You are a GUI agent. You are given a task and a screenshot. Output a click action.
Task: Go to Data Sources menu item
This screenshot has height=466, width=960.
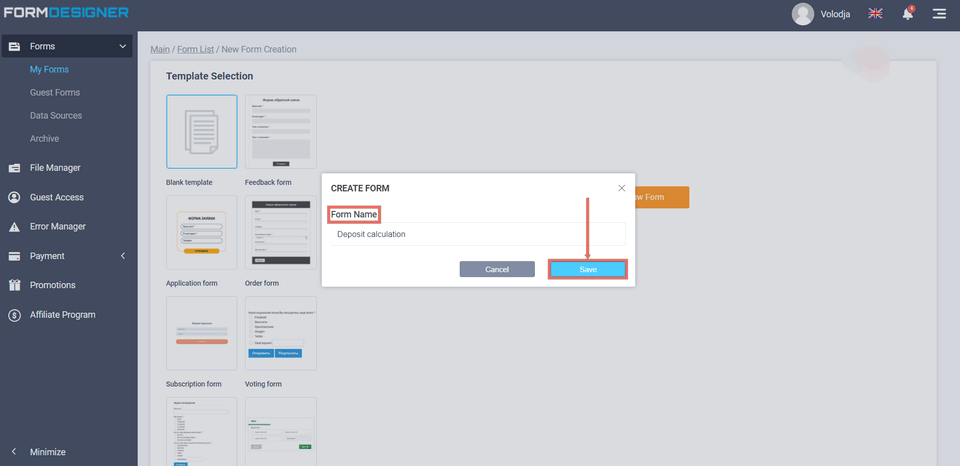coord(56,116)
